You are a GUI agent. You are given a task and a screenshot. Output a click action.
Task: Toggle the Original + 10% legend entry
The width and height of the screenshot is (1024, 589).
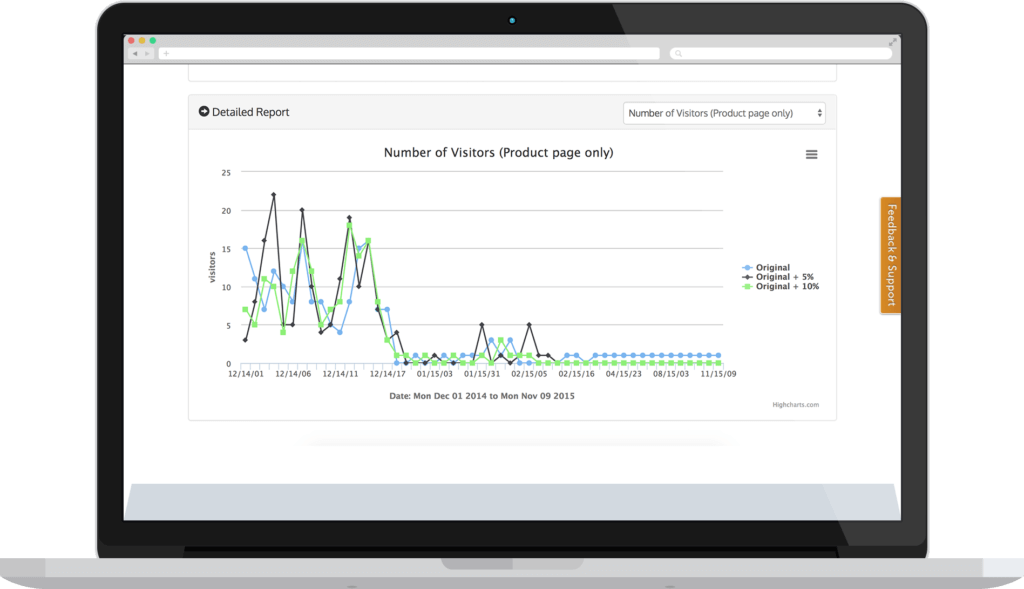click(787, 287)
